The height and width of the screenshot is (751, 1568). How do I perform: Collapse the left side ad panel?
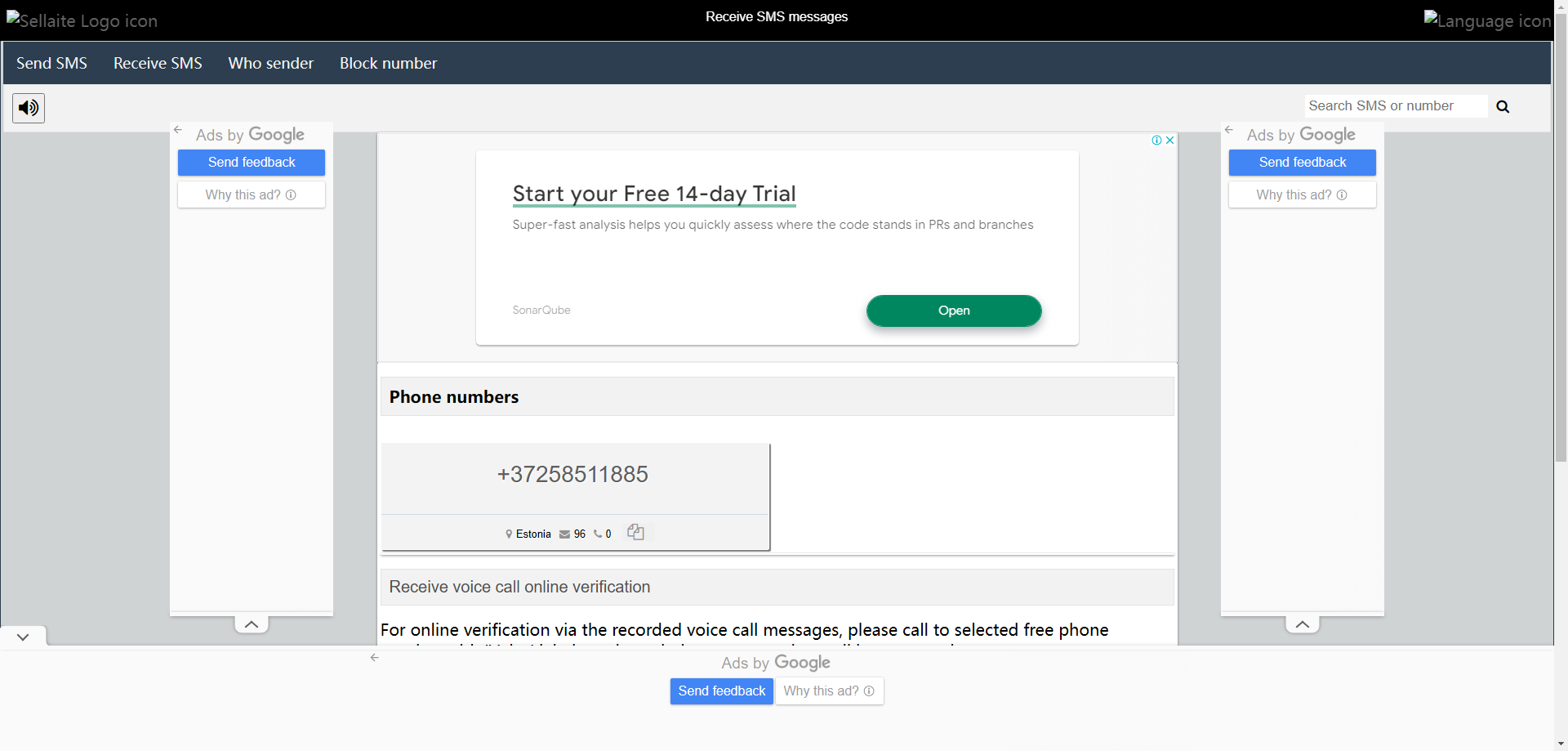pyautogui.click(x=252, y=624)
